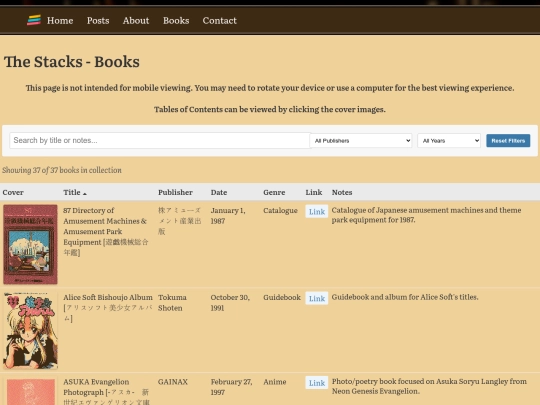The height and width of the screenshot is (405, 540).
Task: Follow the Link for ASUKA Evangelion Photograph
Action: click(x=316, y=383)
